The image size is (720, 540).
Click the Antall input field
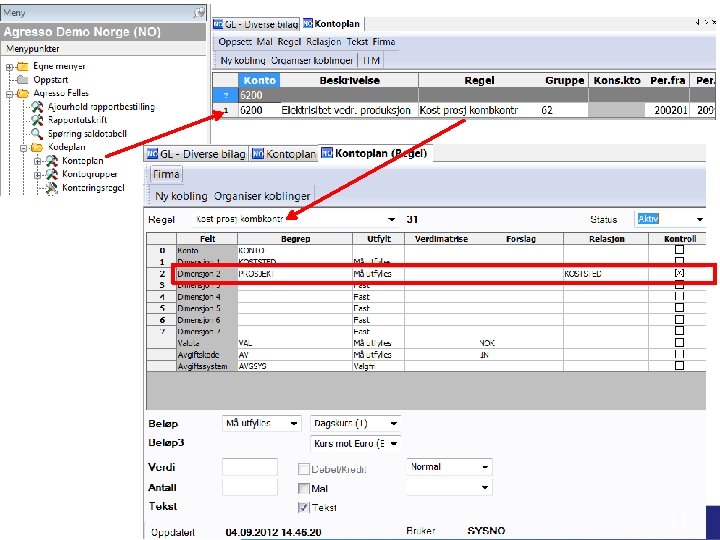click(250, 487)
